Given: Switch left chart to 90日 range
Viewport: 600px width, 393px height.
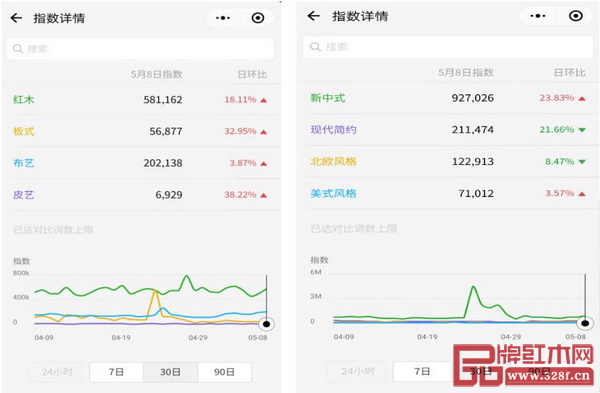Looking at the screenshot, I should (225, 372).
